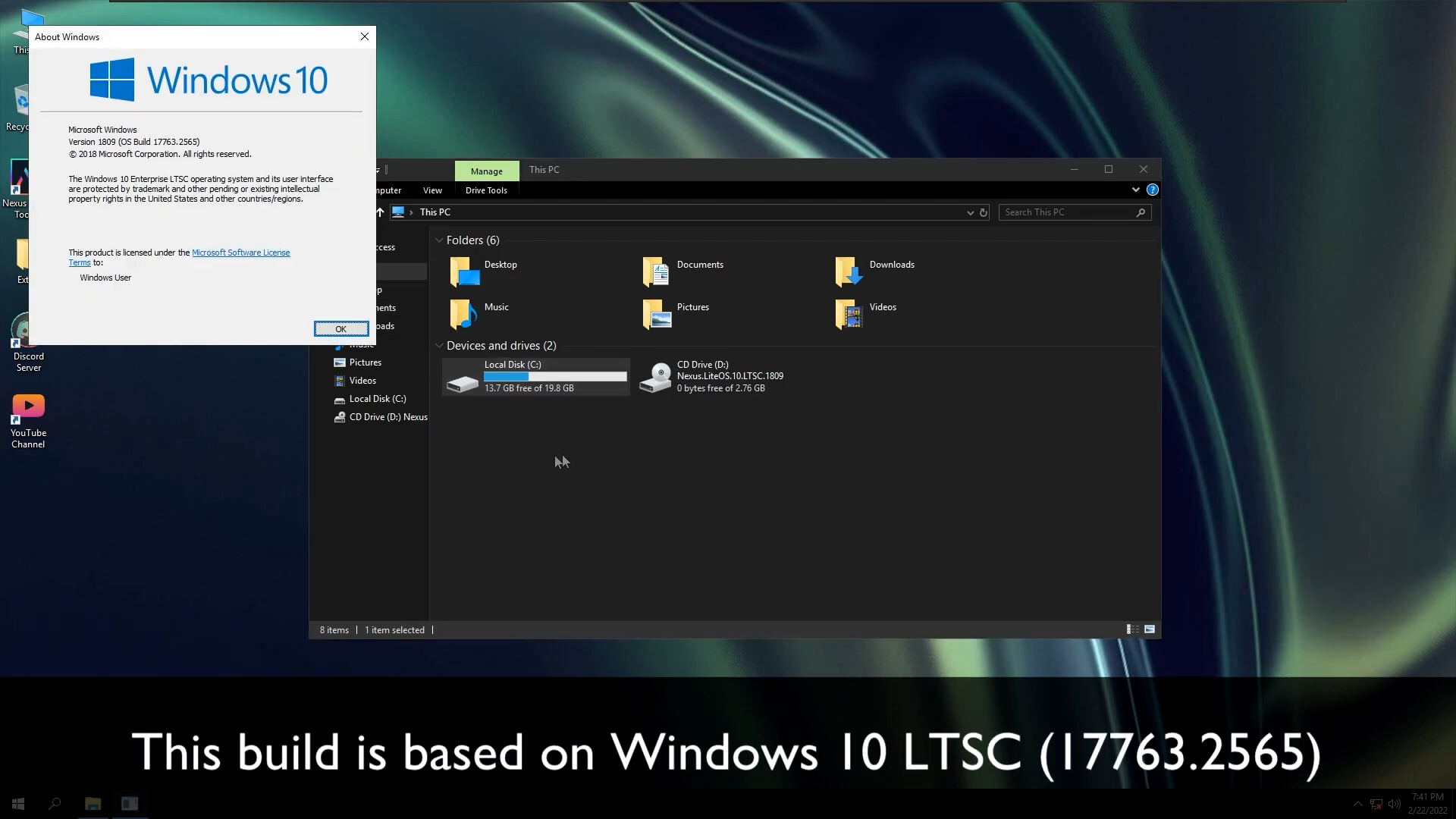Open the Windows Start menu
The image size is (1456, 819).
[18, 804]
